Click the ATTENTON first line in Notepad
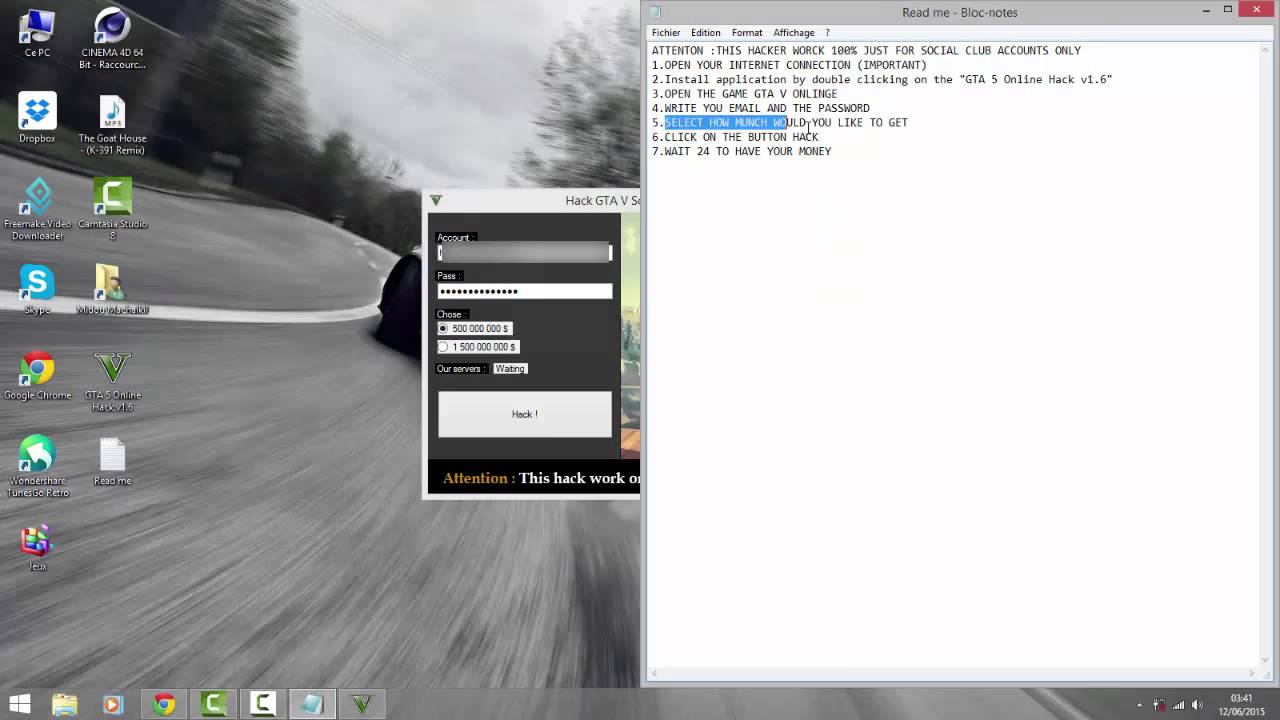Screen dimensions: 1280x720 [x=866, y=50]
